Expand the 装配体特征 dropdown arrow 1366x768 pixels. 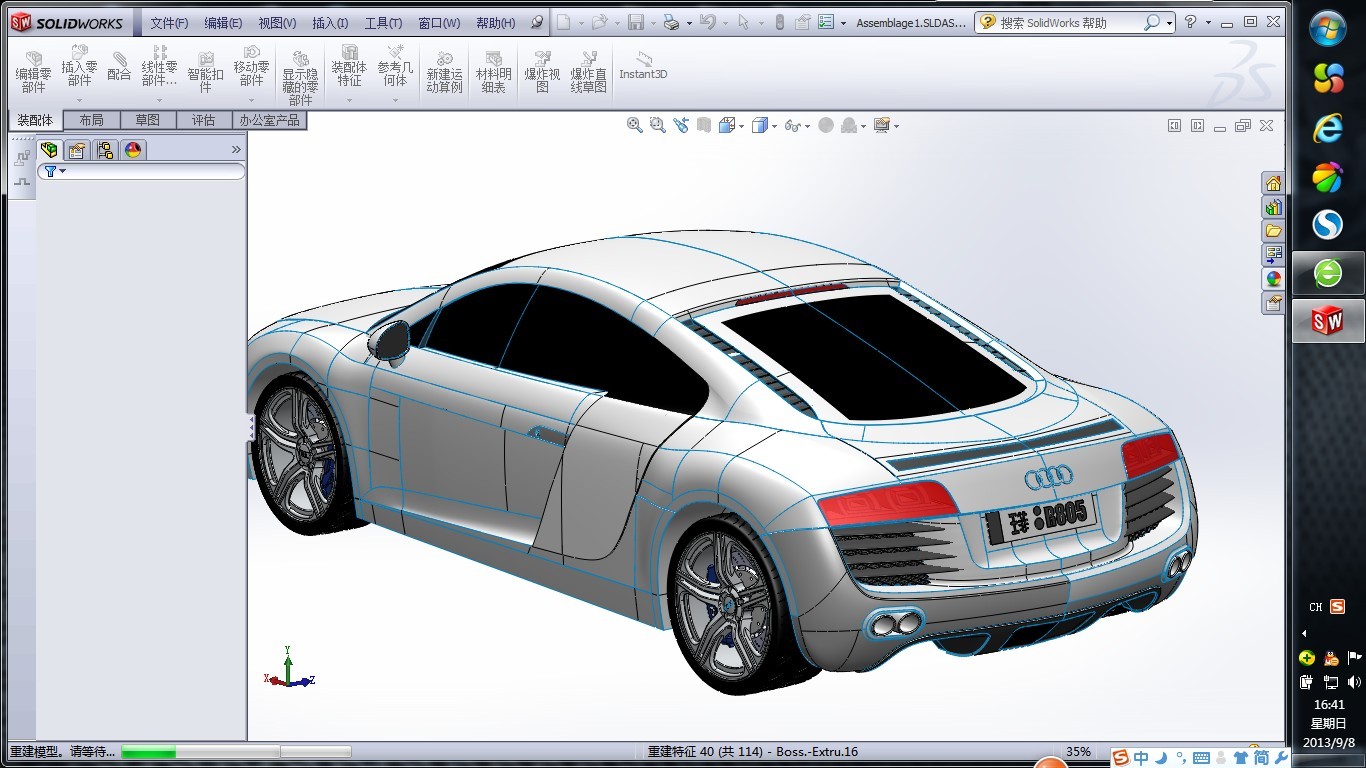coord(349,100)
